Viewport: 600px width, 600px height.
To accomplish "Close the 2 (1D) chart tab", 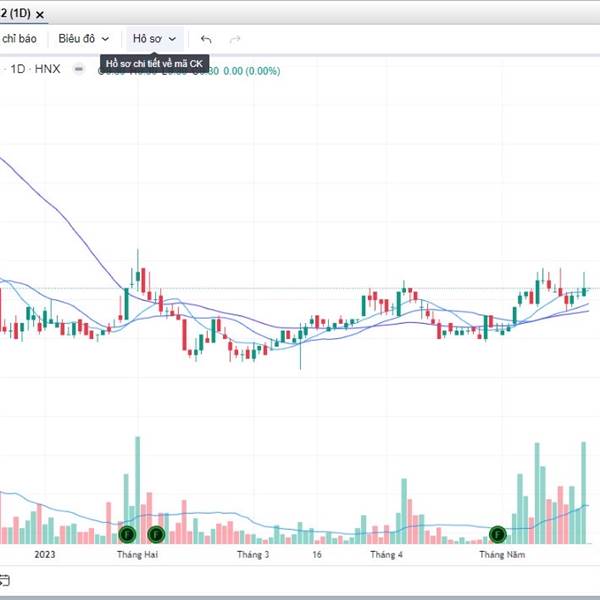I will pyautogui.click(x=39, y=15).
